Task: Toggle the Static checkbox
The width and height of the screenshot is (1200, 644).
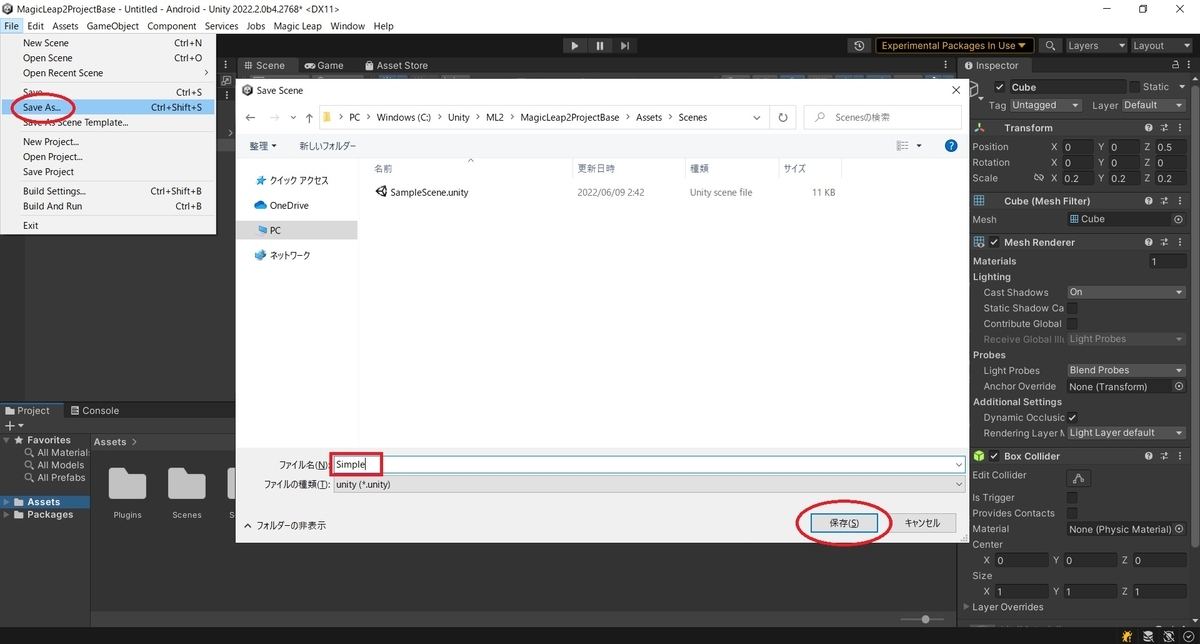Action: point(1134,87)
